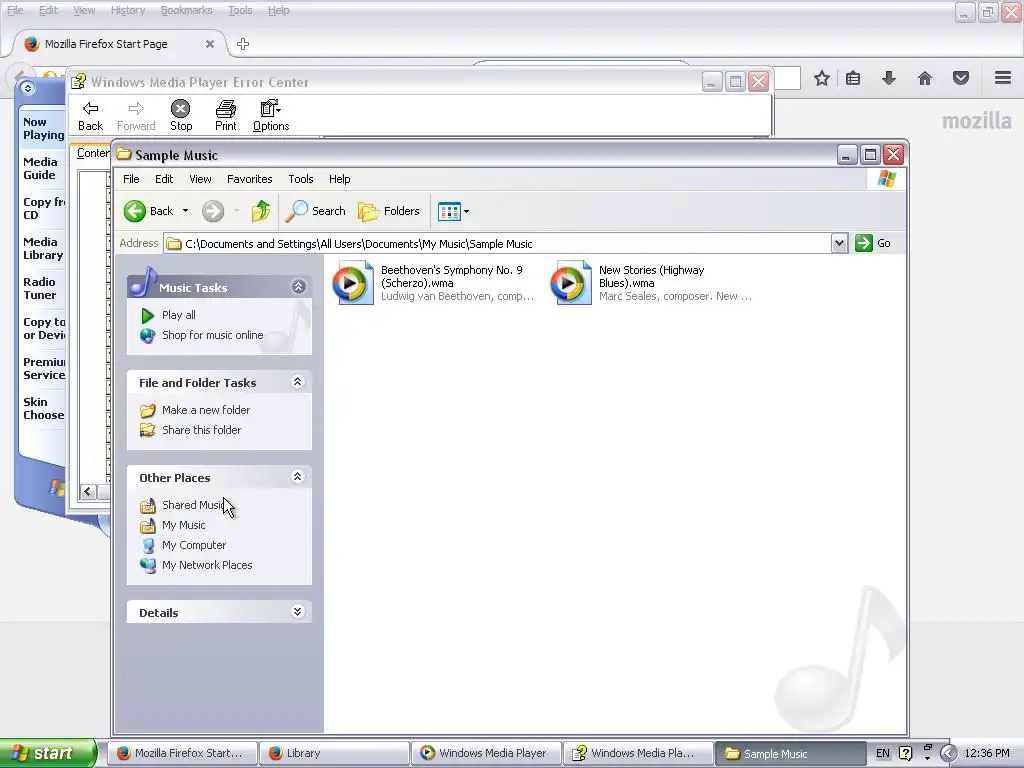Close Mozilla Firefox Start Page tab
Screen dimensions: 1024x768
(x=210, y=44)
